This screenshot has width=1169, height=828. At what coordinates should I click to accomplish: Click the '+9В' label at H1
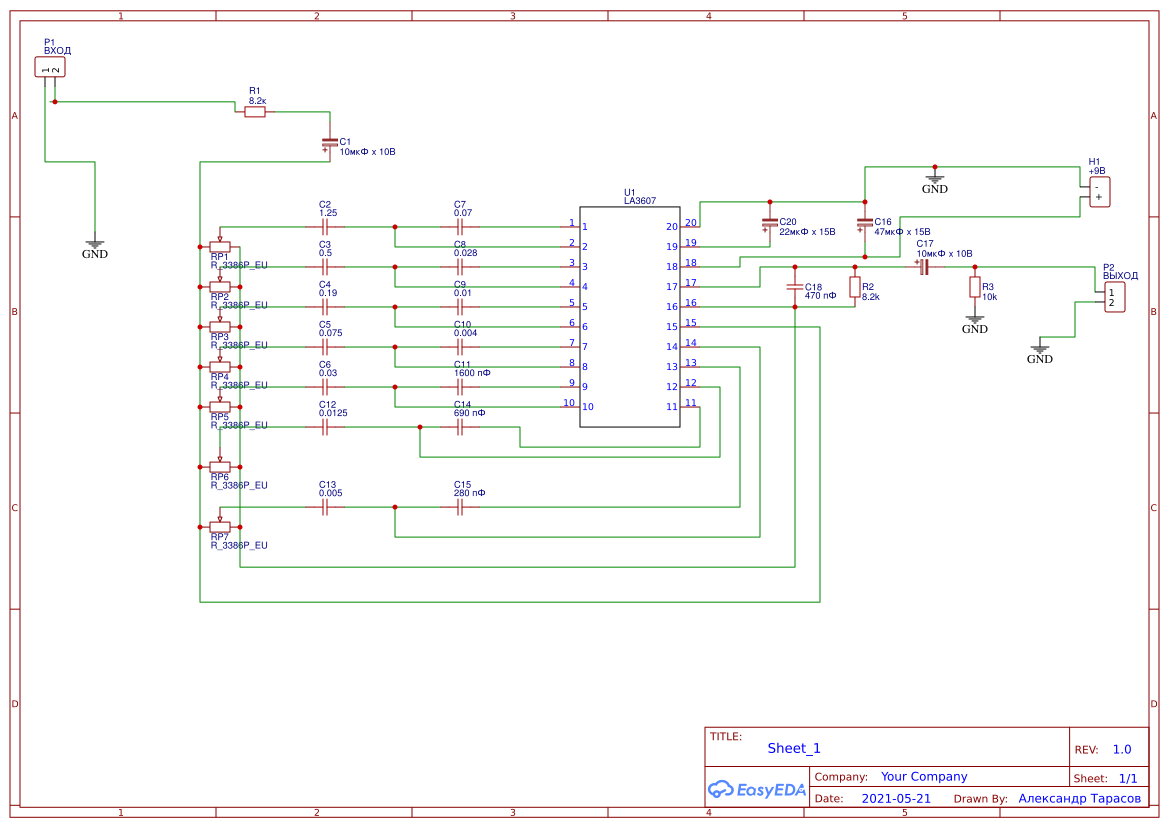(1097, 171)
